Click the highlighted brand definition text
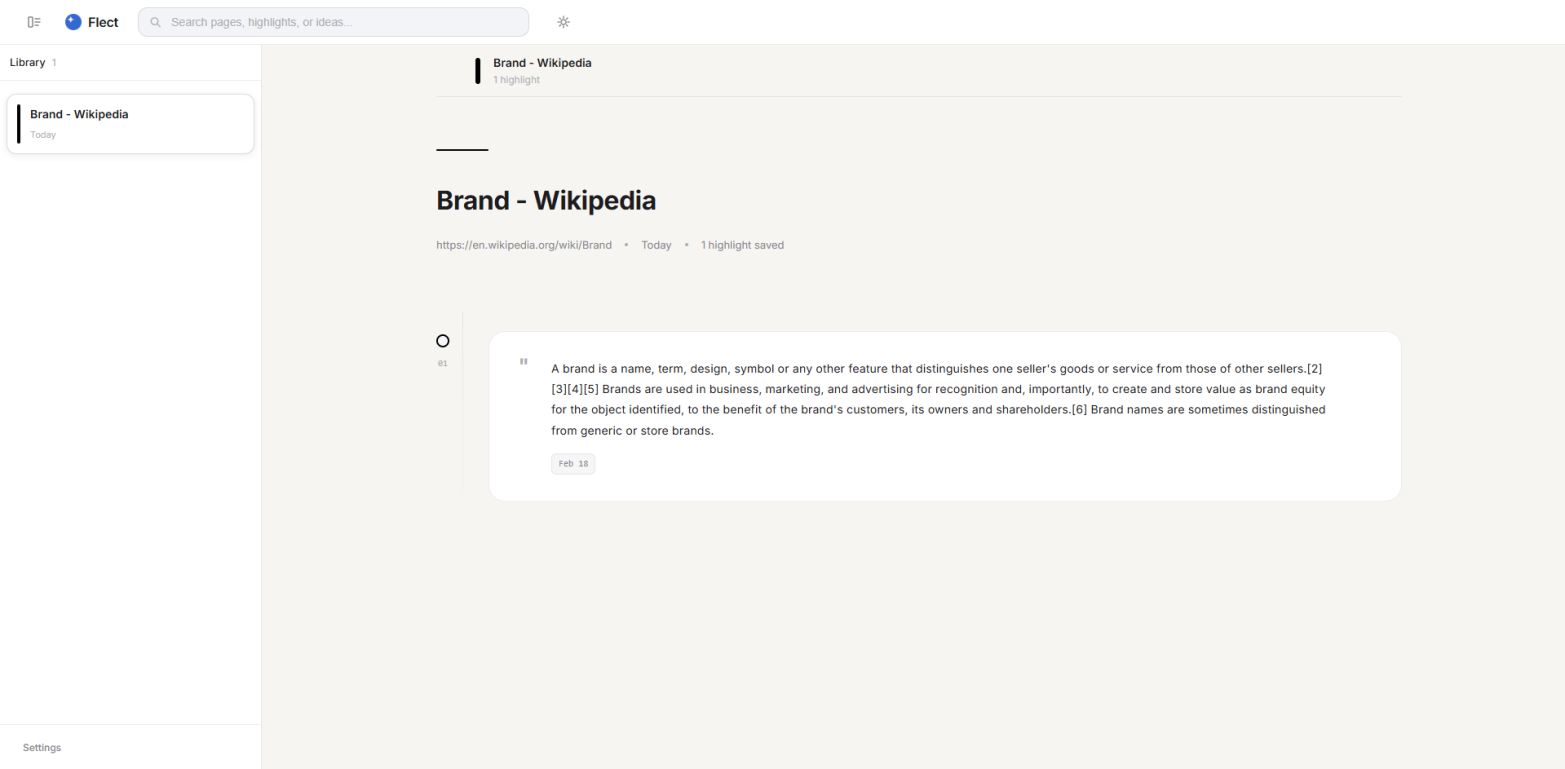This screenshot has width=1565, height=769. point(938,399)
